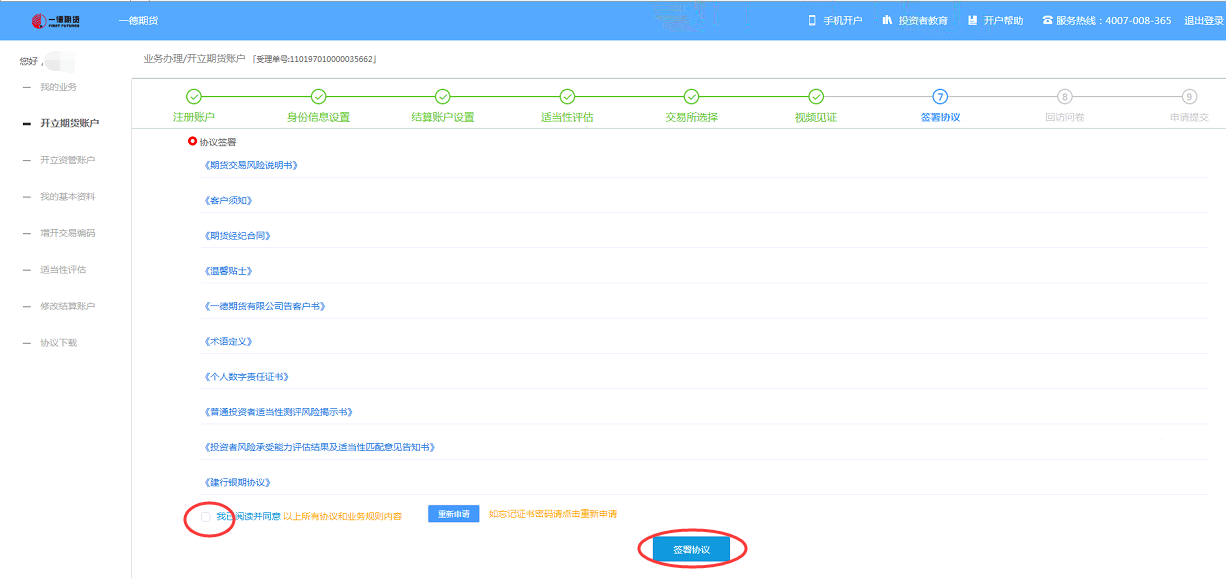
Task: Click the 重新申请 button
Action: pyautogui.click(x=453, y=514)
